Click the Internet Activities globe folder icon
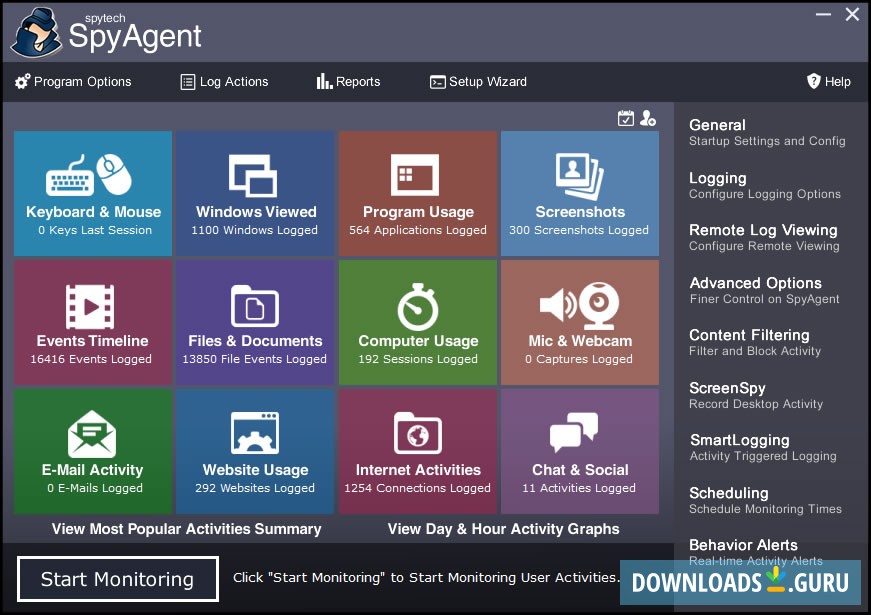The height and width of the screenshot is (615, 871). point(418,433)
